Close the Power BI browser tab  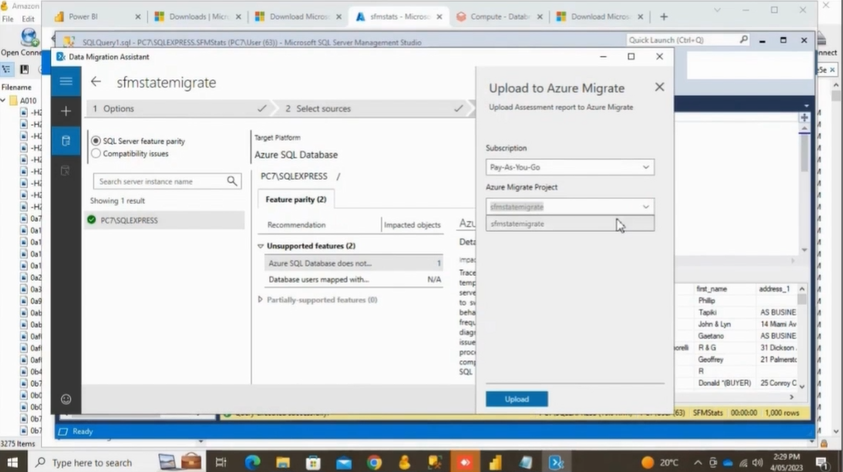138,17
